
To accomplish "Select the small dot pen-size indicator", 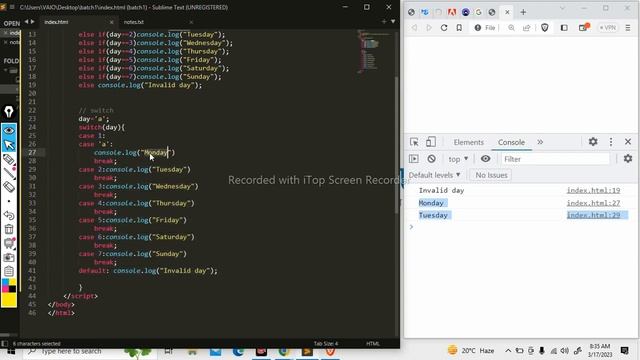I will [9, 201].
